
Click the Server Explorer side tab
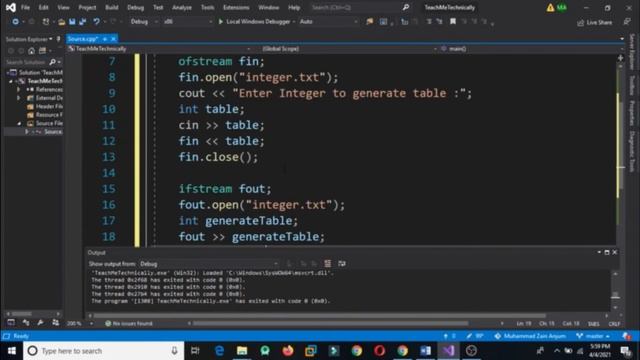pyautogui.click(x=632, y=52)
